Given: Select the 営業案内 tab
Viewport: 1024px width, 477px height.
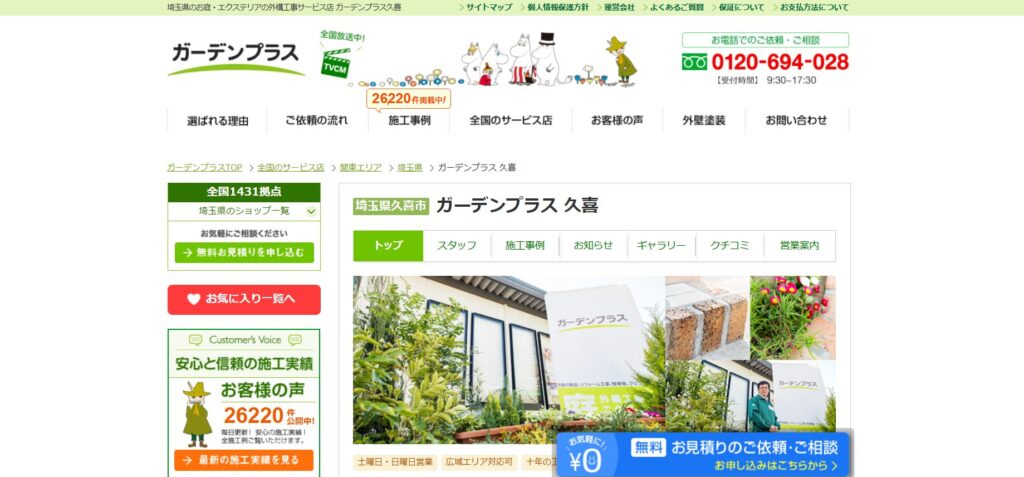Looking at the screenshot, I should tap(799, 246).
